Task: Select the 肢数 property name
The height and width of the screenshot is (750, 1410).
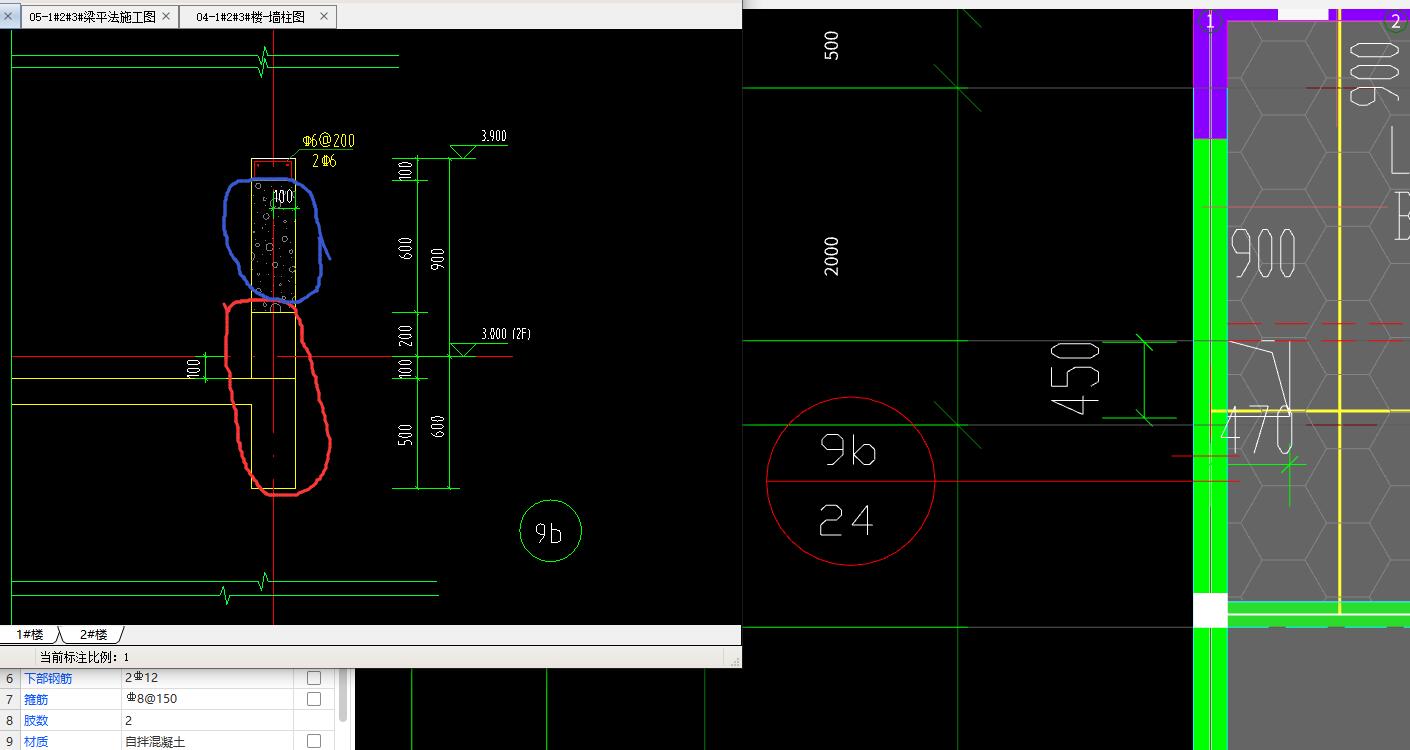Action: pyautogui.click(x=36, y=720)
